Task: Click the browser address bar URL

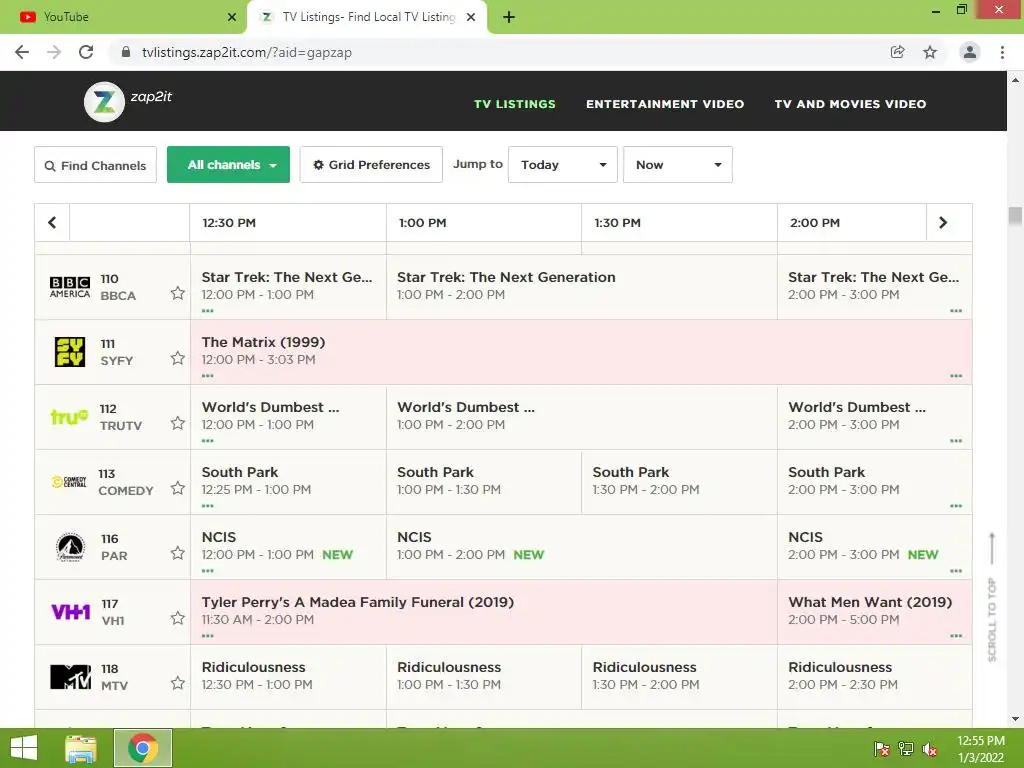Action: click(247, 52)
